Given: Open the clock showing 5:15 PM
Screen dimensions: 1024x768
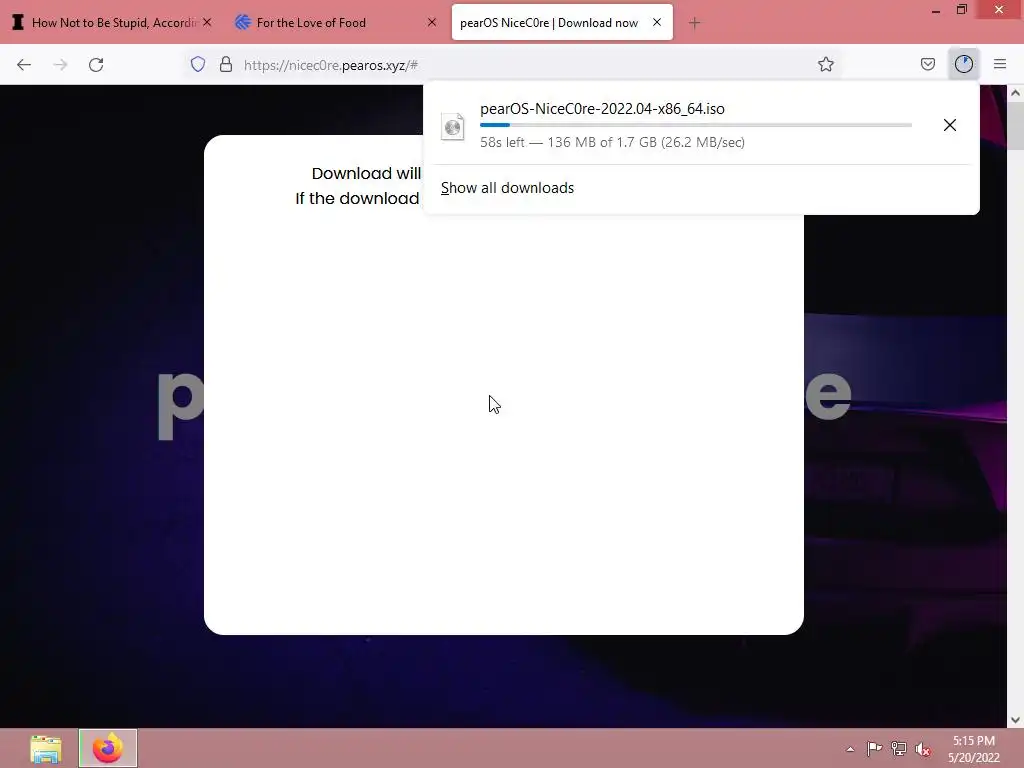Looking at the screenshot, I should click(974, 749).
